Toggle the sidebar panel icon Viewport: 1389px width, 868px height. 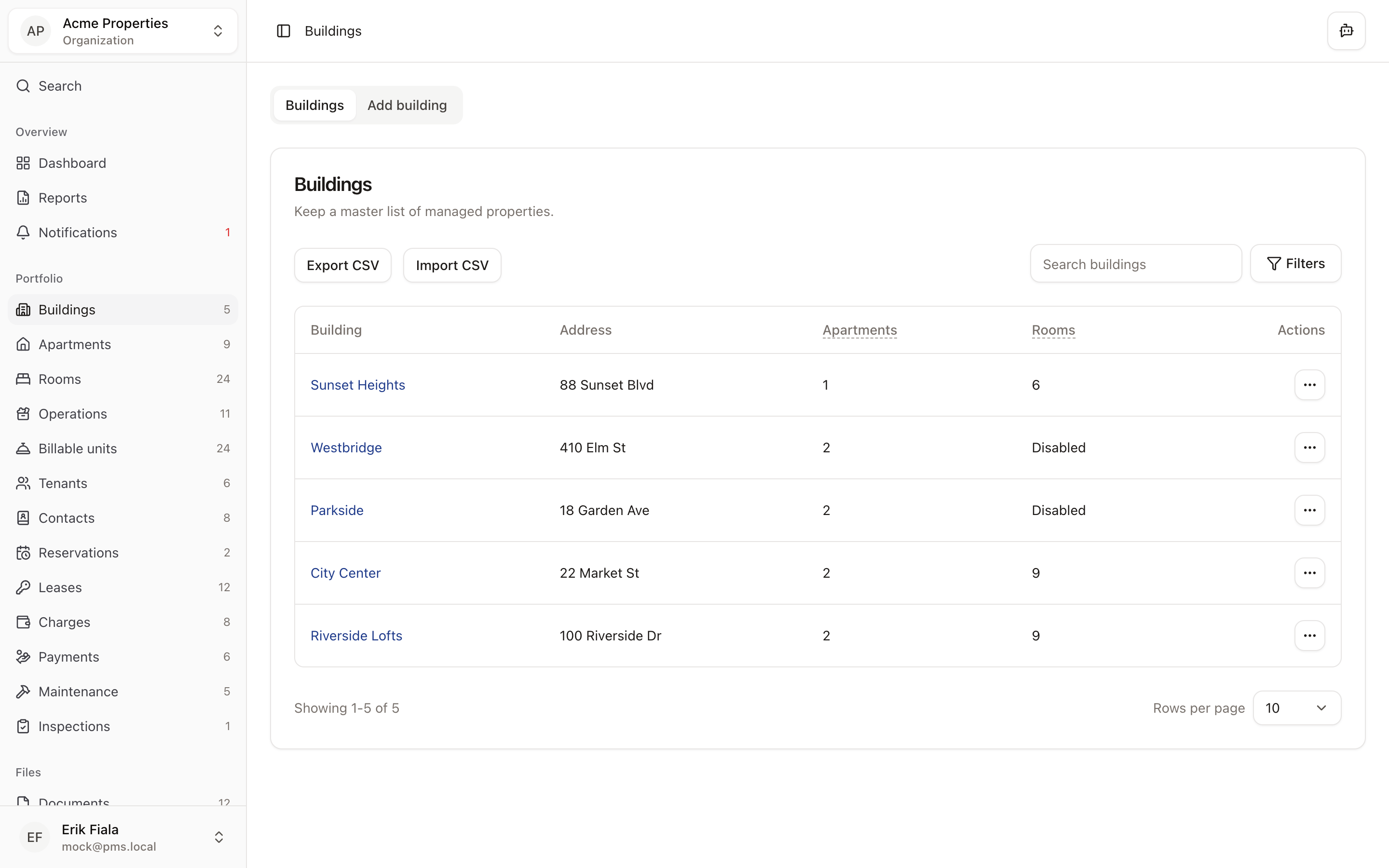(284, 31)
